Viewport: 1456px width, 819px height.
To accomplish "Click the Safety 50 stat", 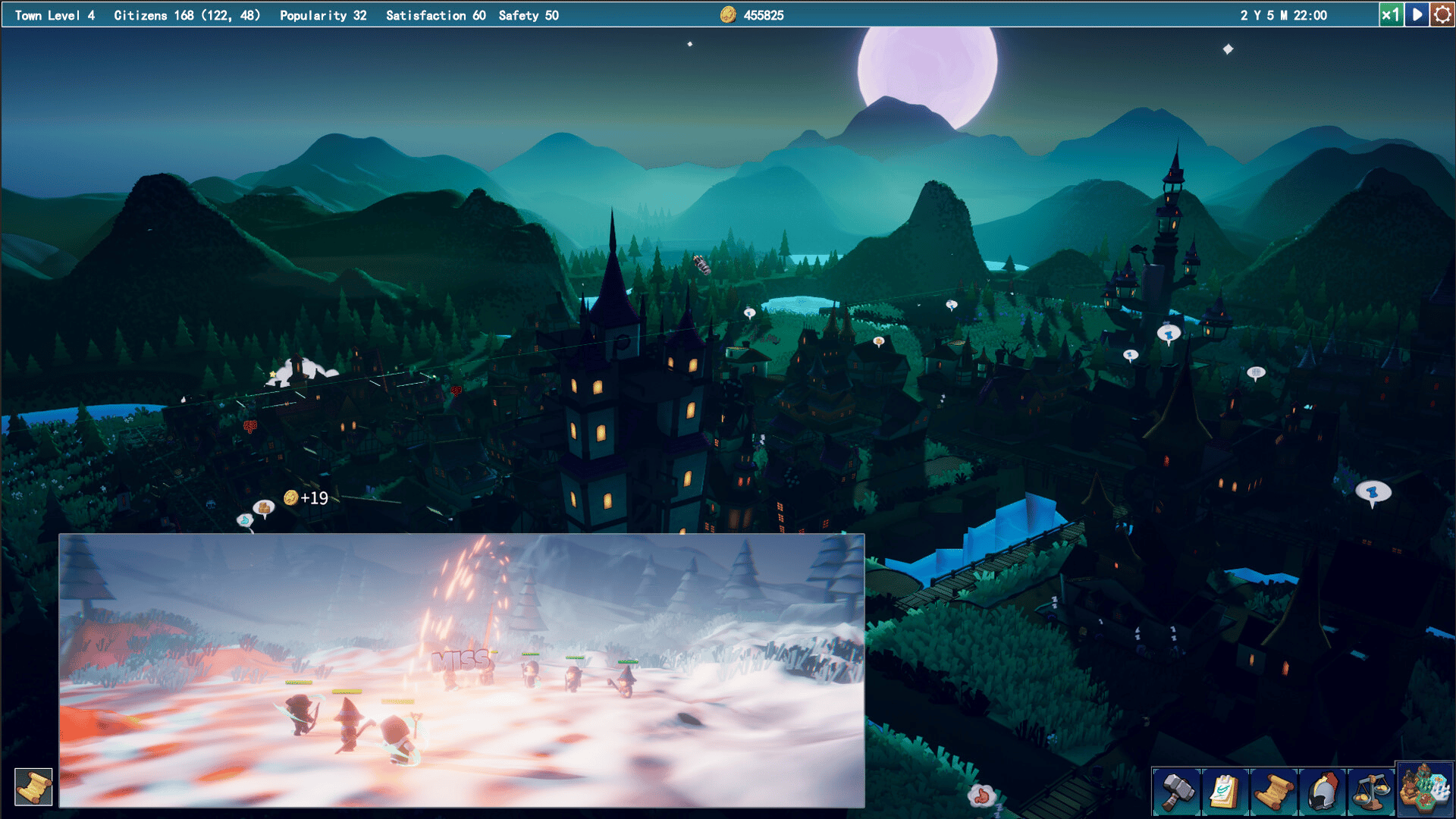I will pos(529,15).
